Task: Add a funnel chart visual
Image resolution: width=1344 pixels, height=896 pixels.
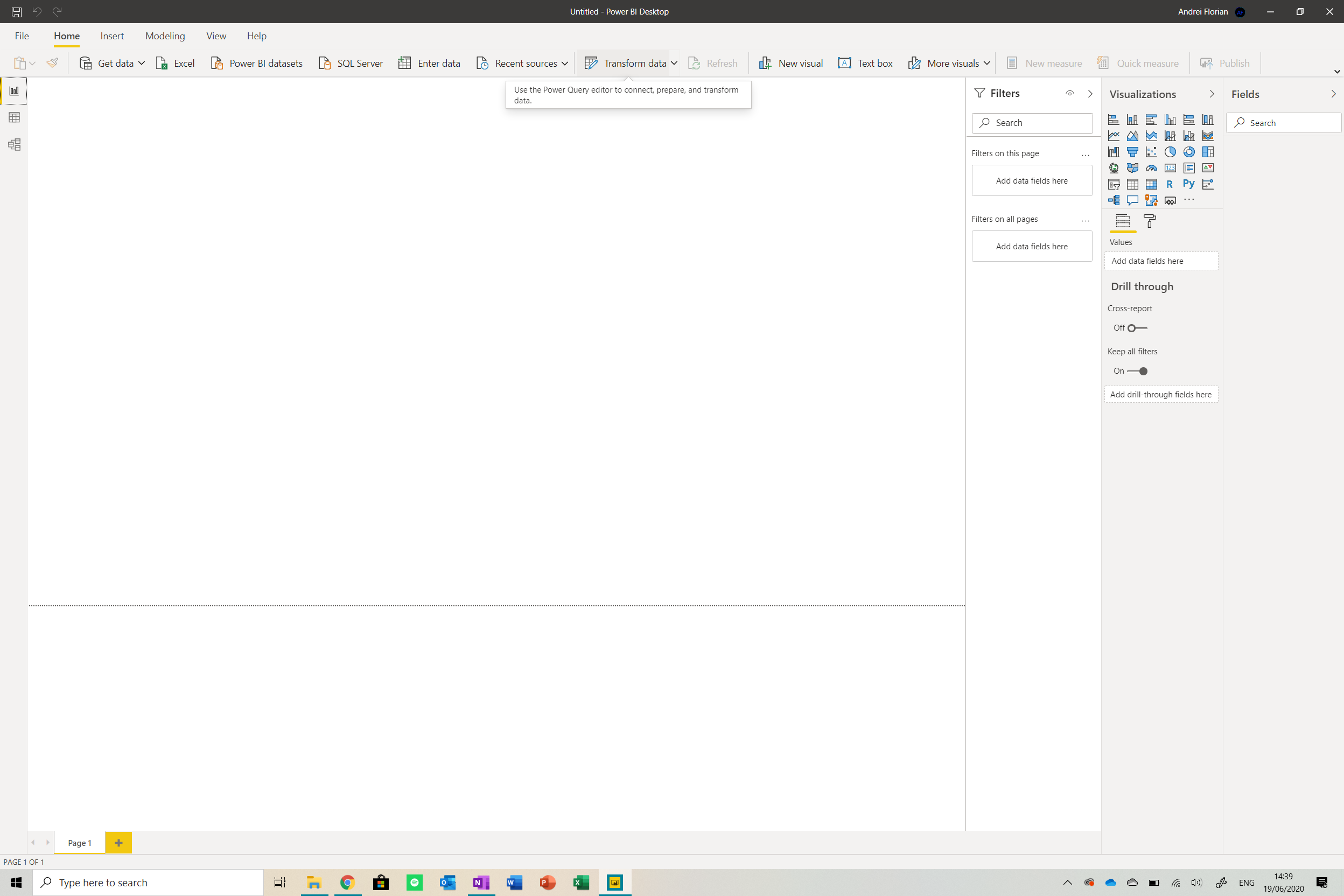Action: tap(1132, 152)
